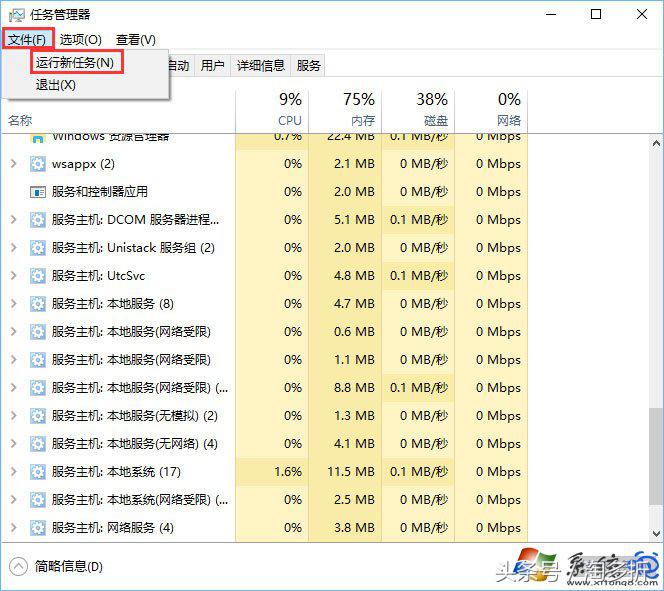
Task: Select the wsappx (2) process name
Action: coord(83,163)
